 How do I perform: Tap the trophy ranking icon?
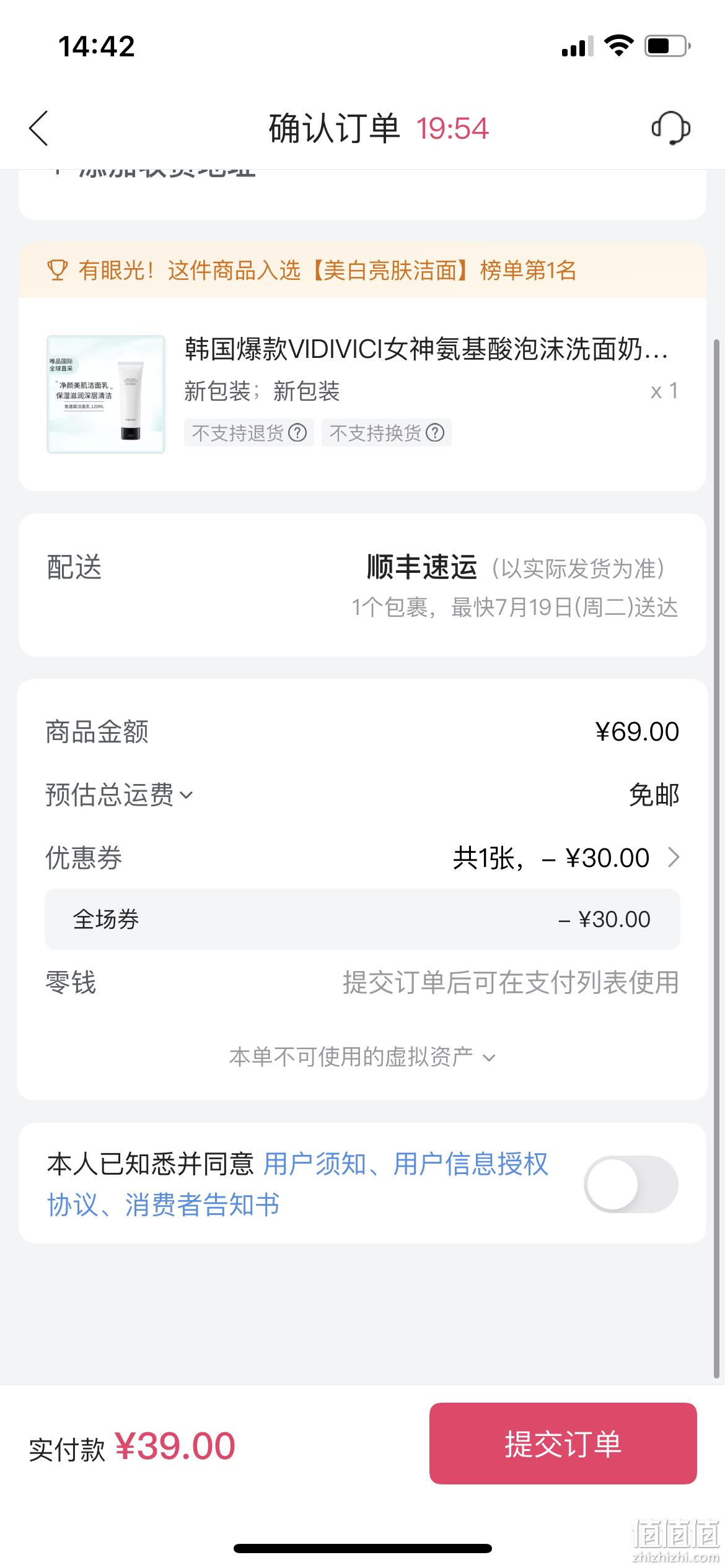[58, 271]
